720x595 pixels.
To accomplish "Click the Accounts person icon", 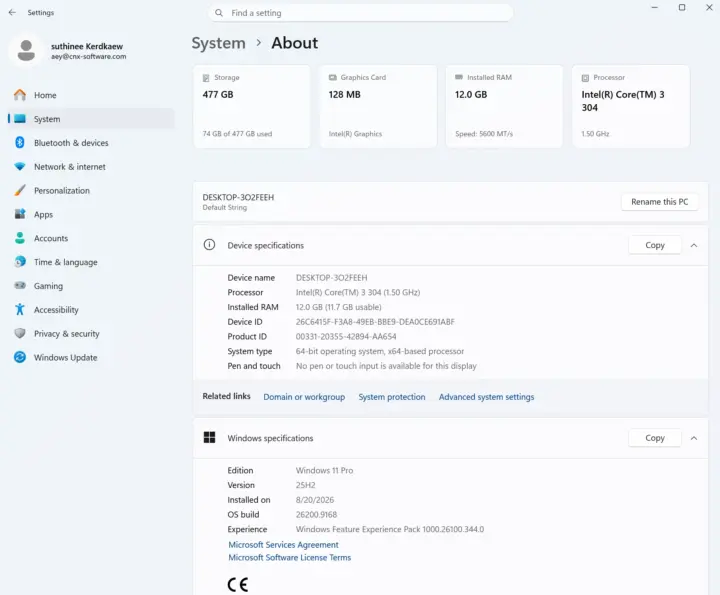I will click(x=20, y=238).
